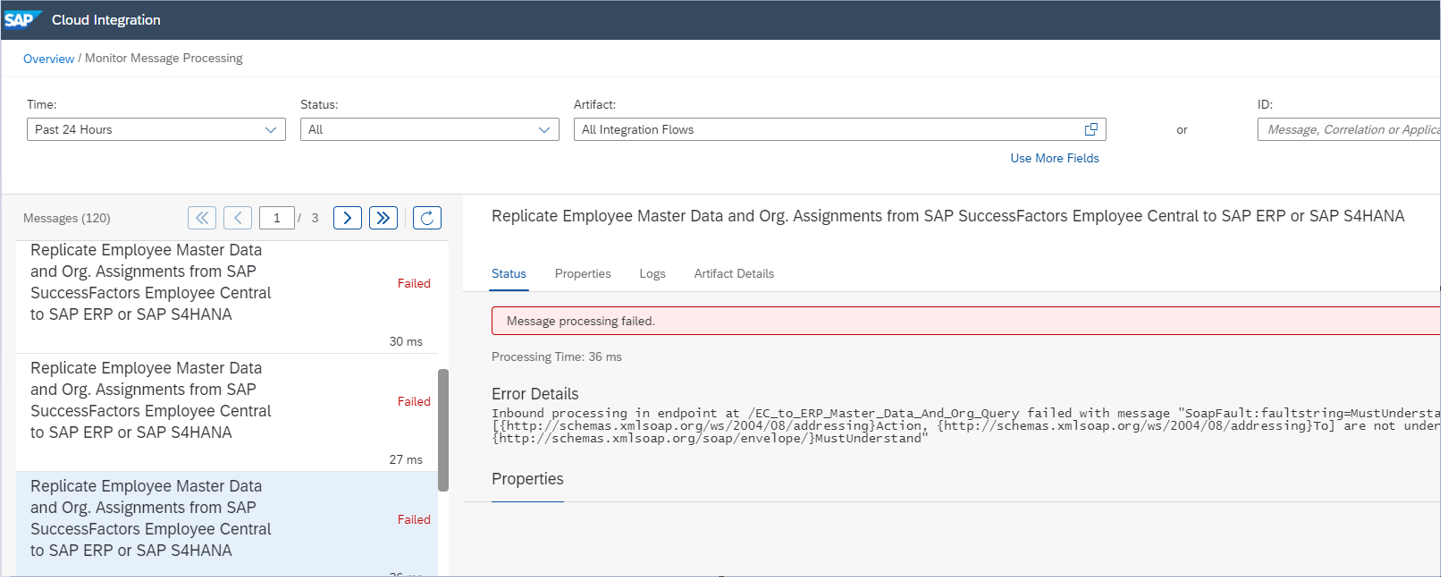Go to first page of messages
Image resolution: width=1441 pixels, height=577 pixels.
tap(202, 218)
